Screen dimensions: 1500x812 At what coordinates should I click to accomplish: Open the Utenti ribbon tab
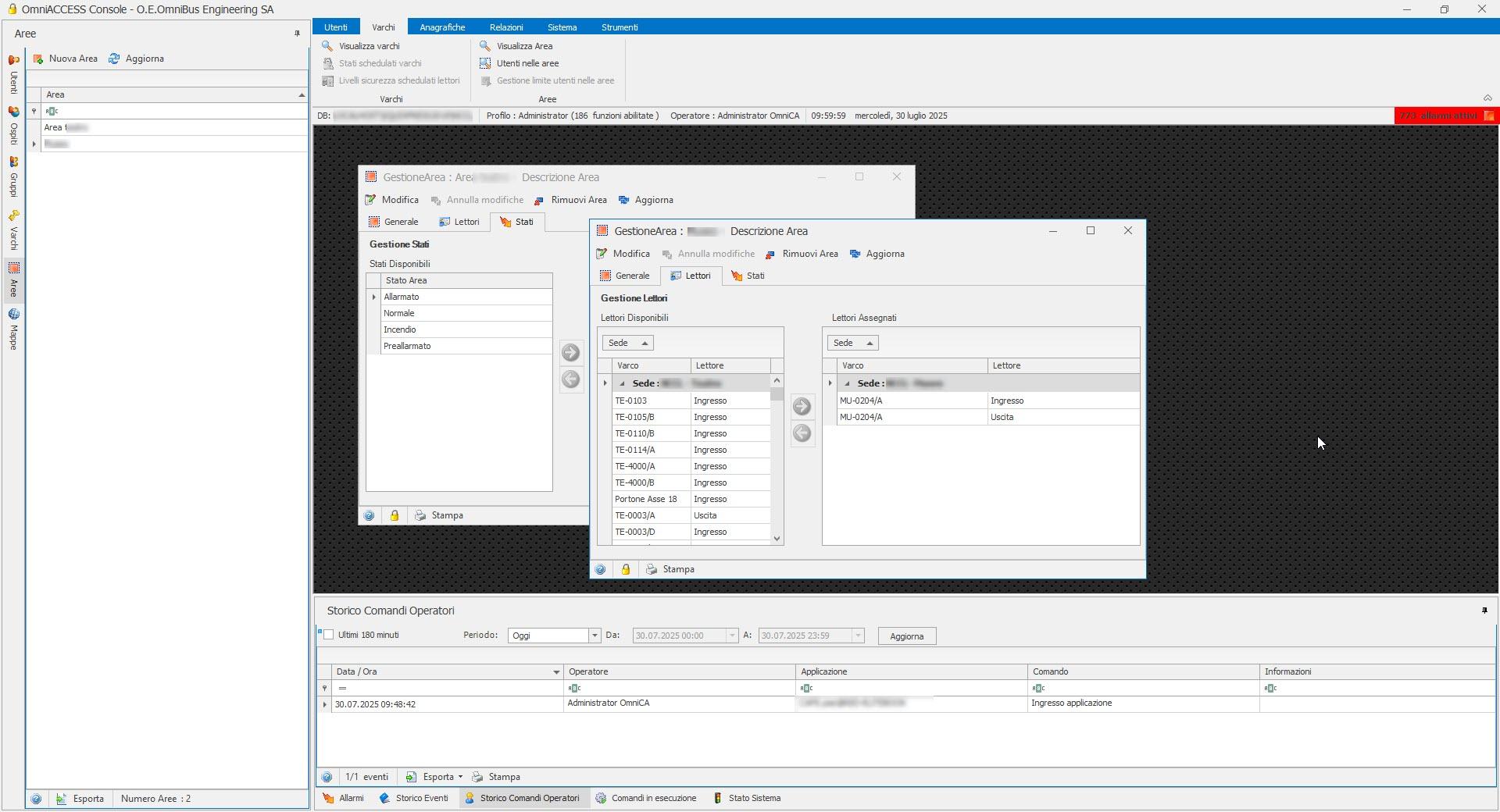(x=336, y=27)
